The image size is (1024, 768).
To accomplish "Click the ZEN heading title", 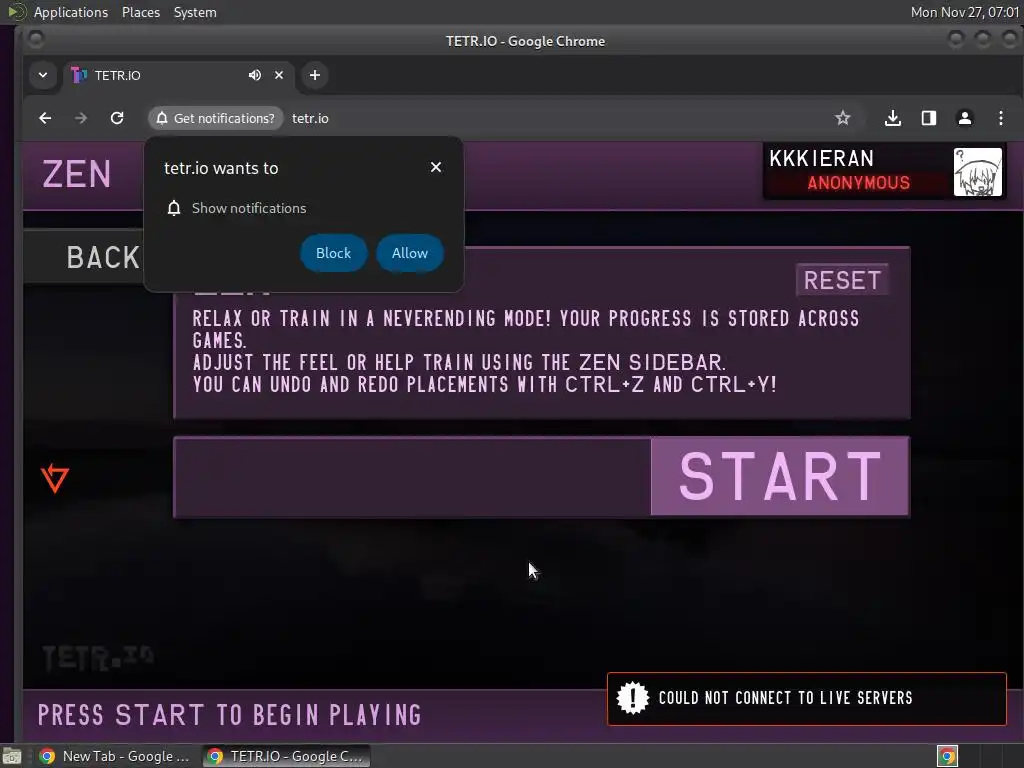I will tap(76, 174).
